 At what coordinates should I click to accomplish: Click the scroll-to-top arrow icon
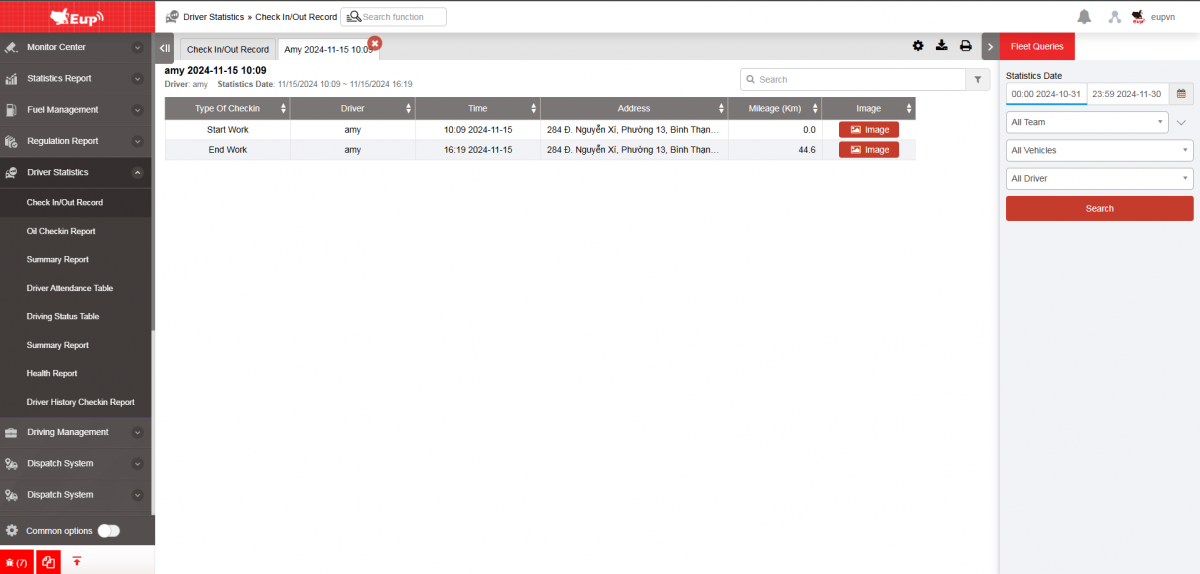(77, 562)
